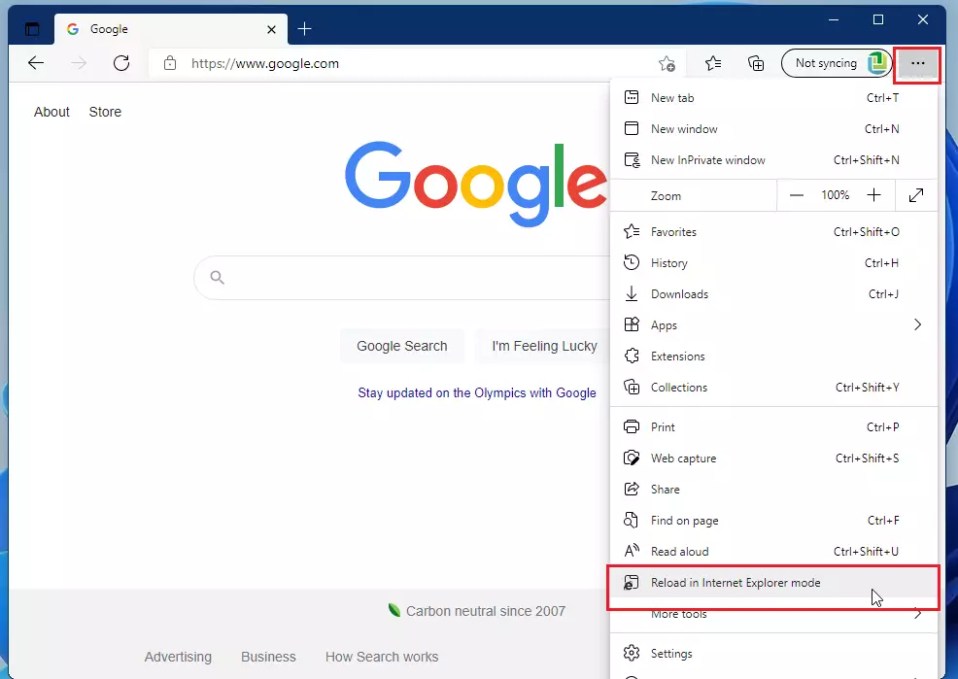This screenshot has width=958, height=679.
Task: Open History from the menu
Action: pyautogui.click(x=668, y=262)
